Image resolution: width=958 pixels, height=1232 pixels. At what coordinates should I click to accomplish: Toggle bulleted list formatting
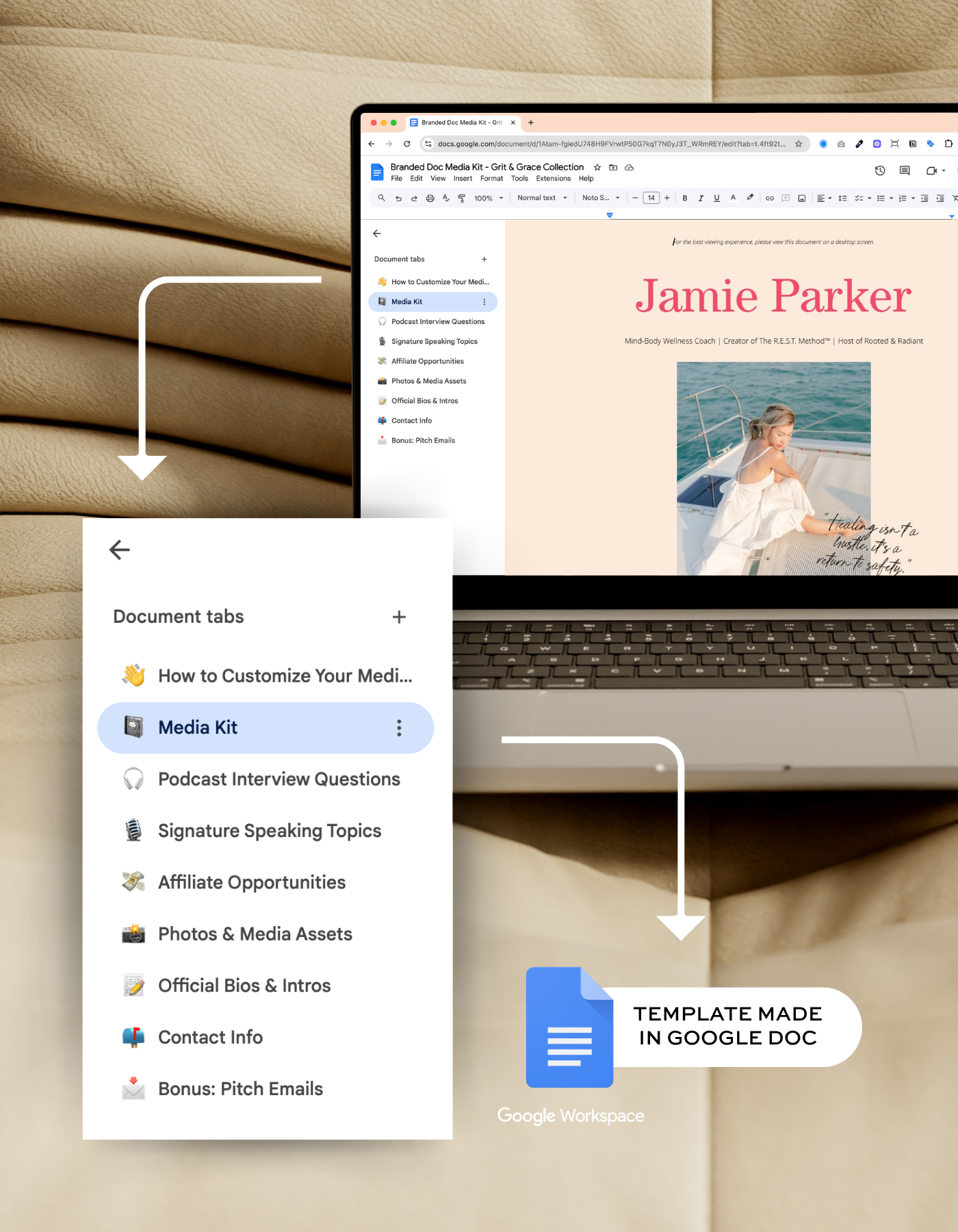coord(881,198)
